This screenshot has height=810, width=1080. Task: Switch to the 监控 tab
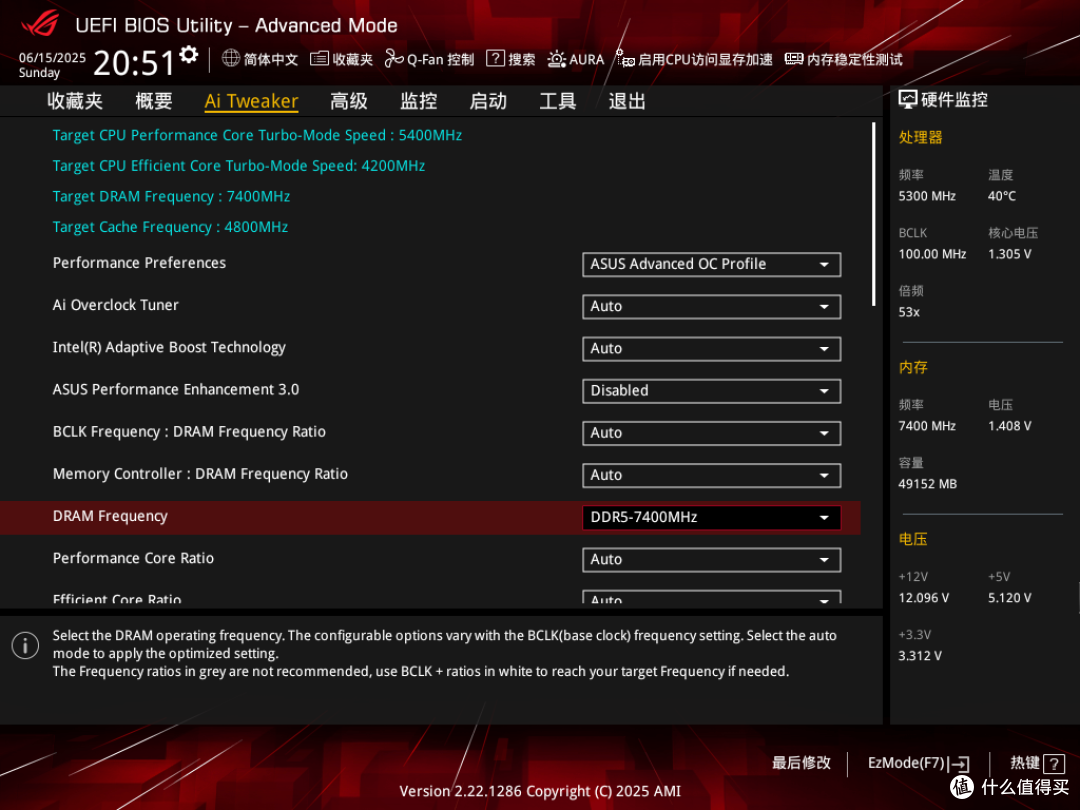(x=419, y=101)
